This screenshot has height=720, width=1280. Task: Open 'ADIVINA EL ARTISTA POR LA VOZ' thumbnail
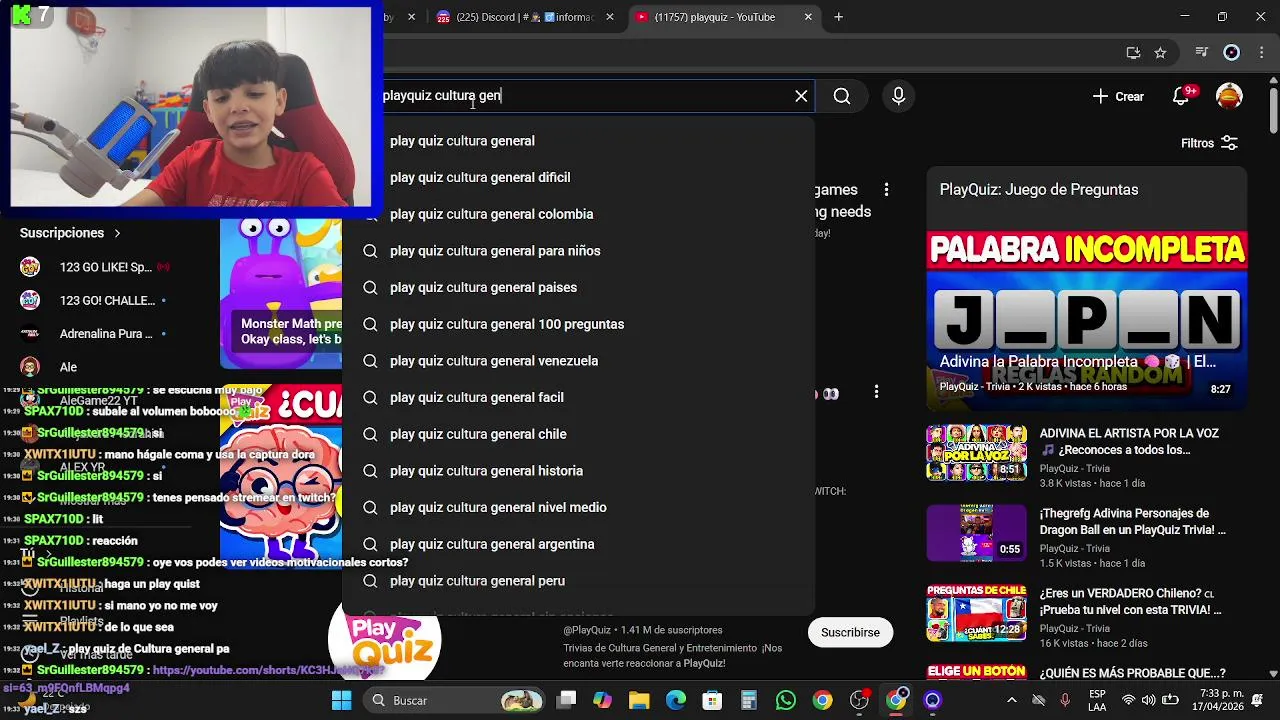coord(976,453)
